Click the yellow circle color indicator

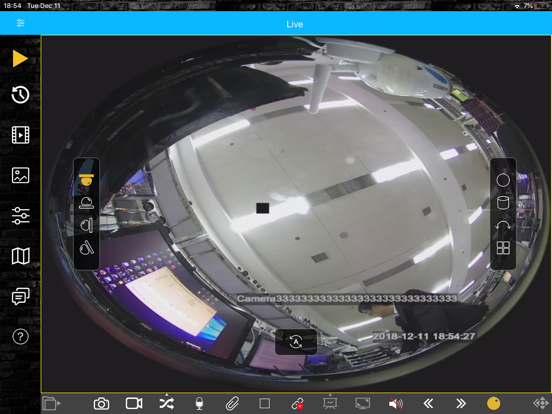click(x=493, y=403)
